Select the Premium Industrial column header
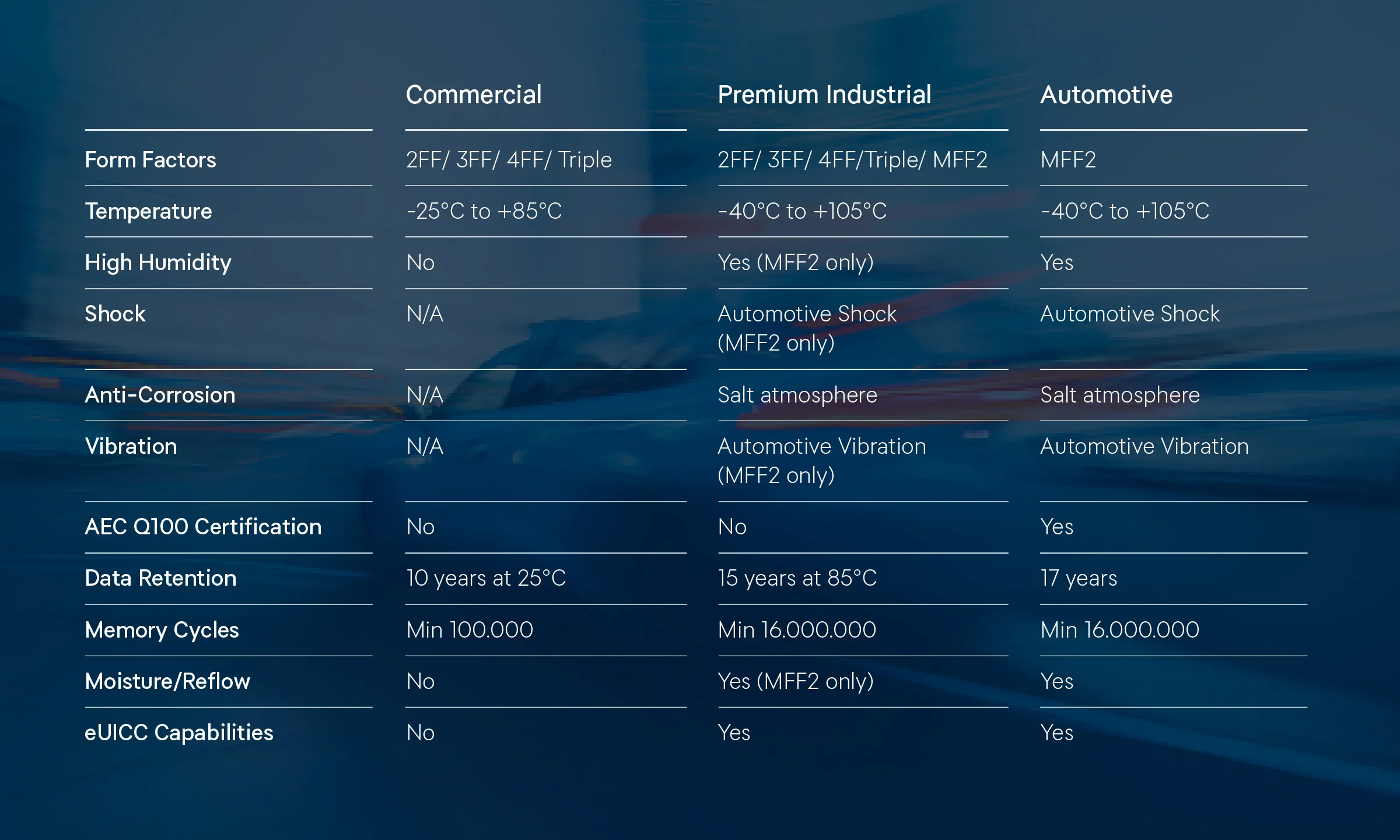The width and height of the screenshot is (1400, 840). coord(824,94)
